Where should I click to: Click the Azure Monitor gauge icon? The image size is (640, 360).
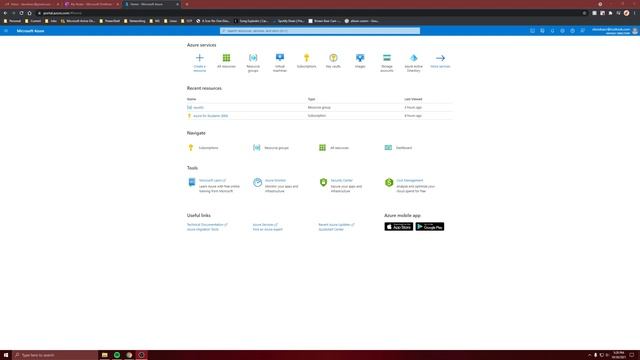(258, 182)
